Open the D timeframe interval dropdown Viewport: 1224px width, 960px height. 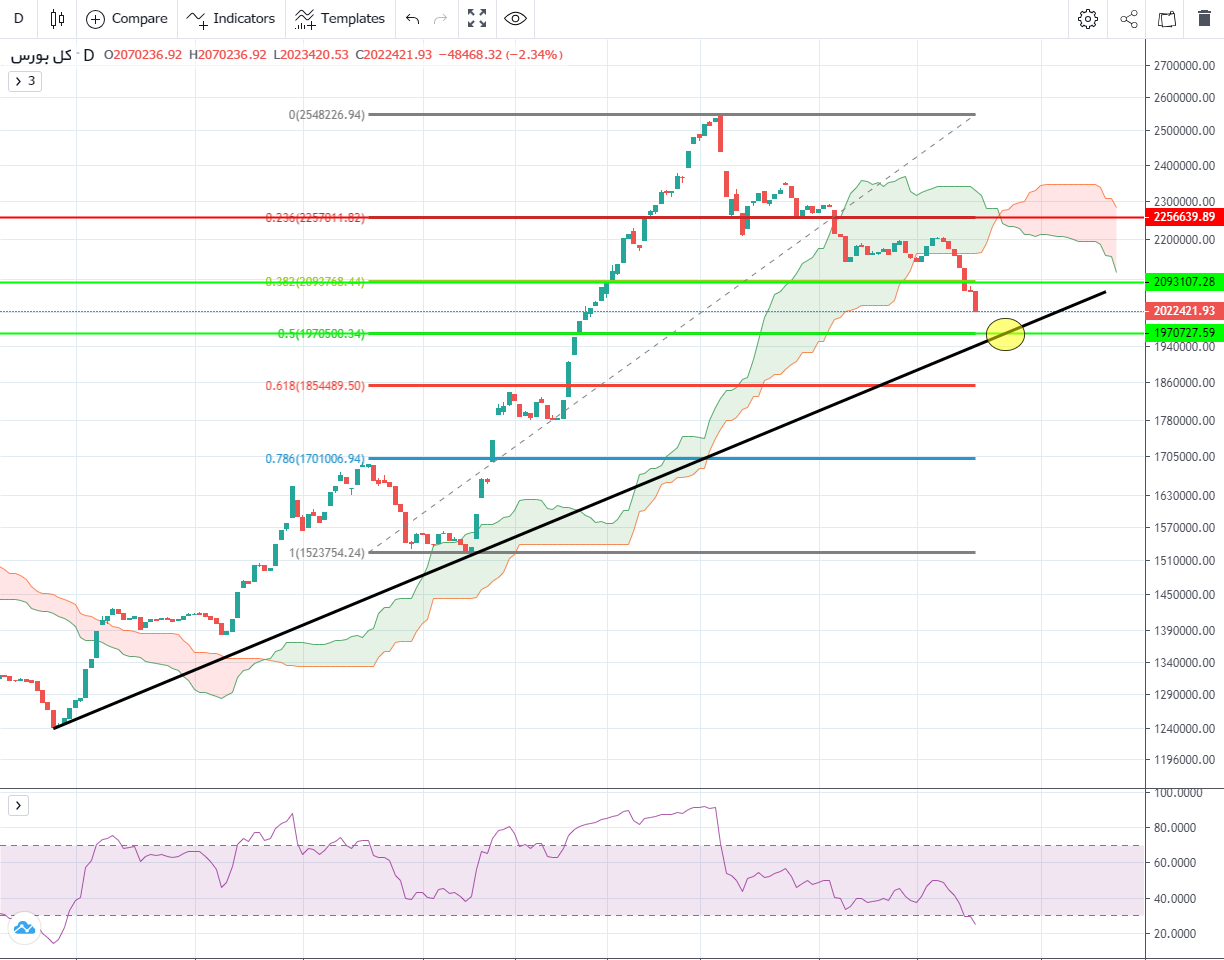click(x=18, y=18)
